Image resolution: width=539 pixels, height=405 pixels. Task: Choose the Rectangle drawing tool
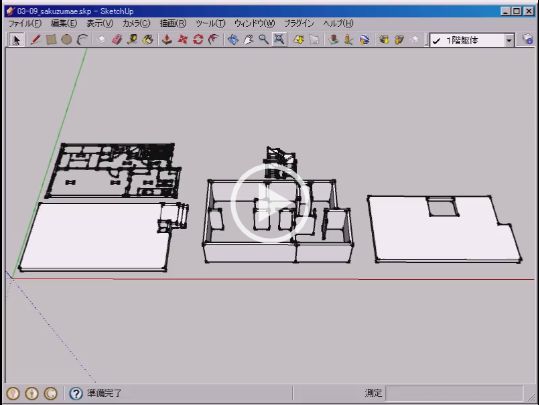(51, 40)
